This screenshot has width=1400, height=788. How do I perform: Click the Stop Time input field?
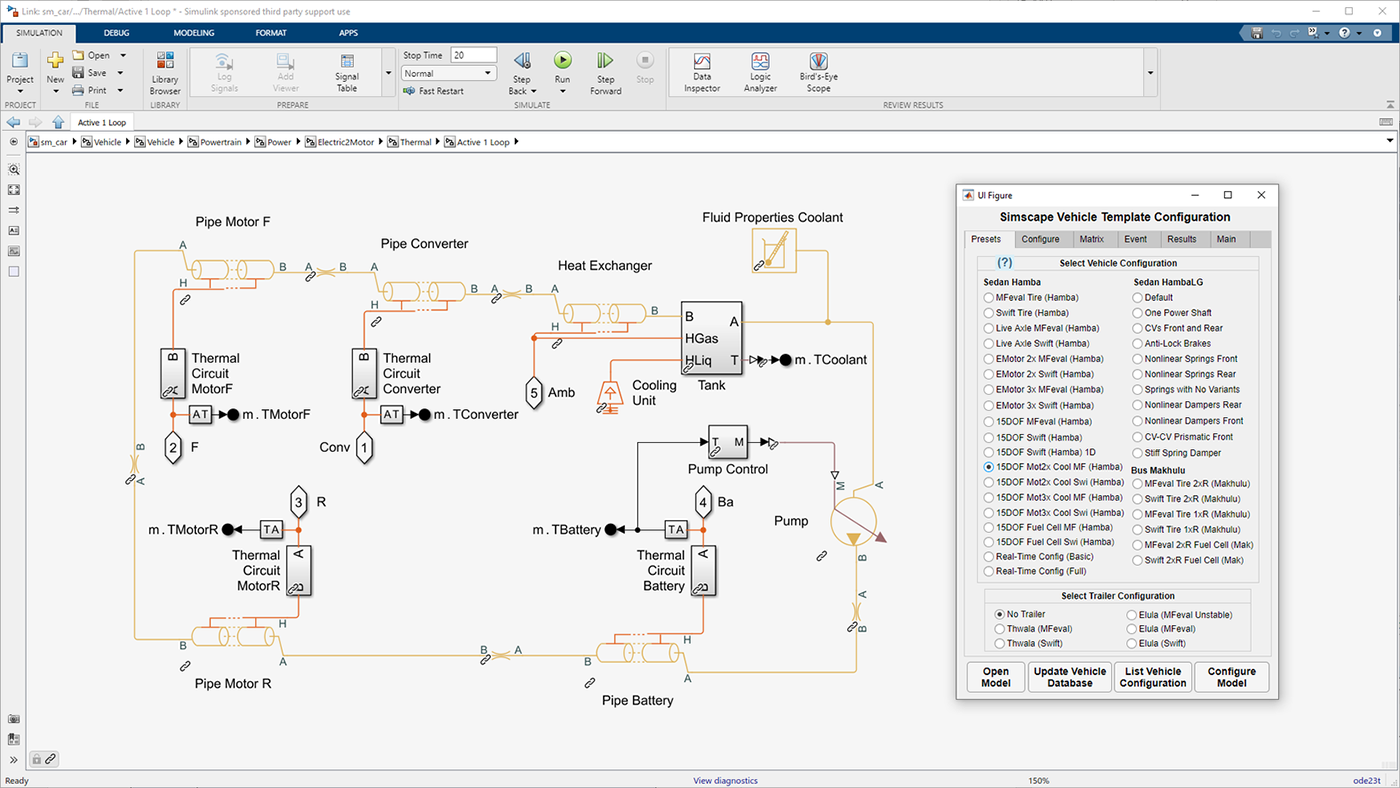point(473,55)
